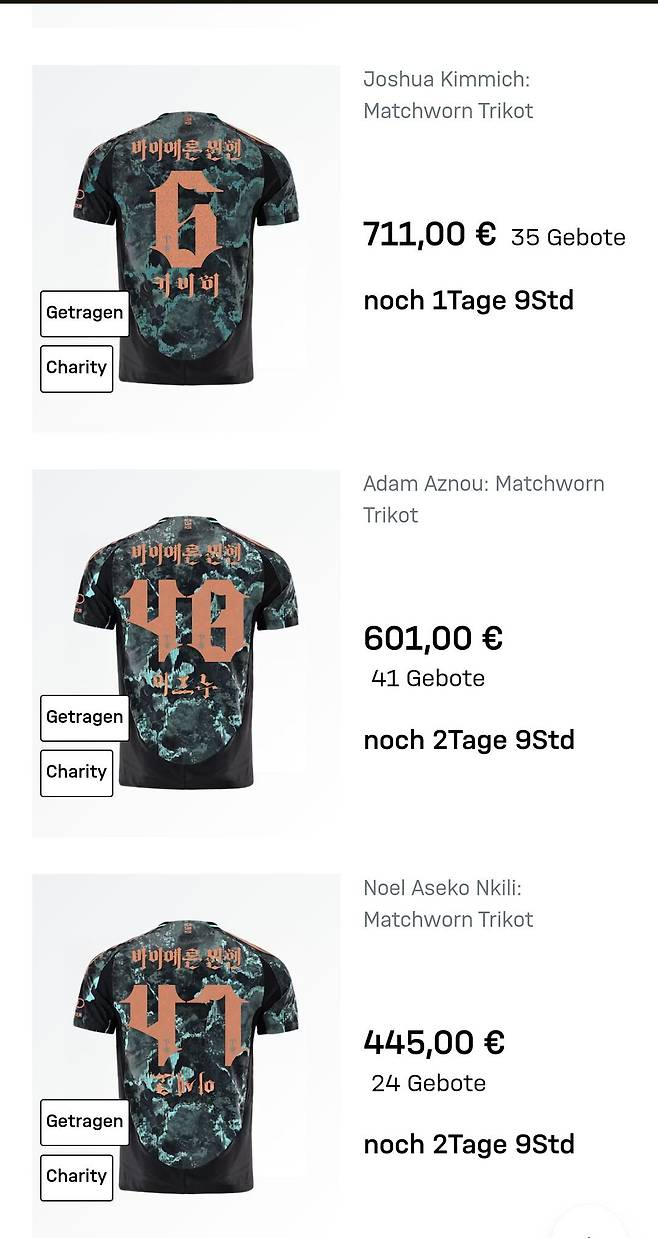Click the 445,00 € Nkili price
Image resolution: width=658 pixels, height=1238 pixels.
click(x=433, y=1042)
